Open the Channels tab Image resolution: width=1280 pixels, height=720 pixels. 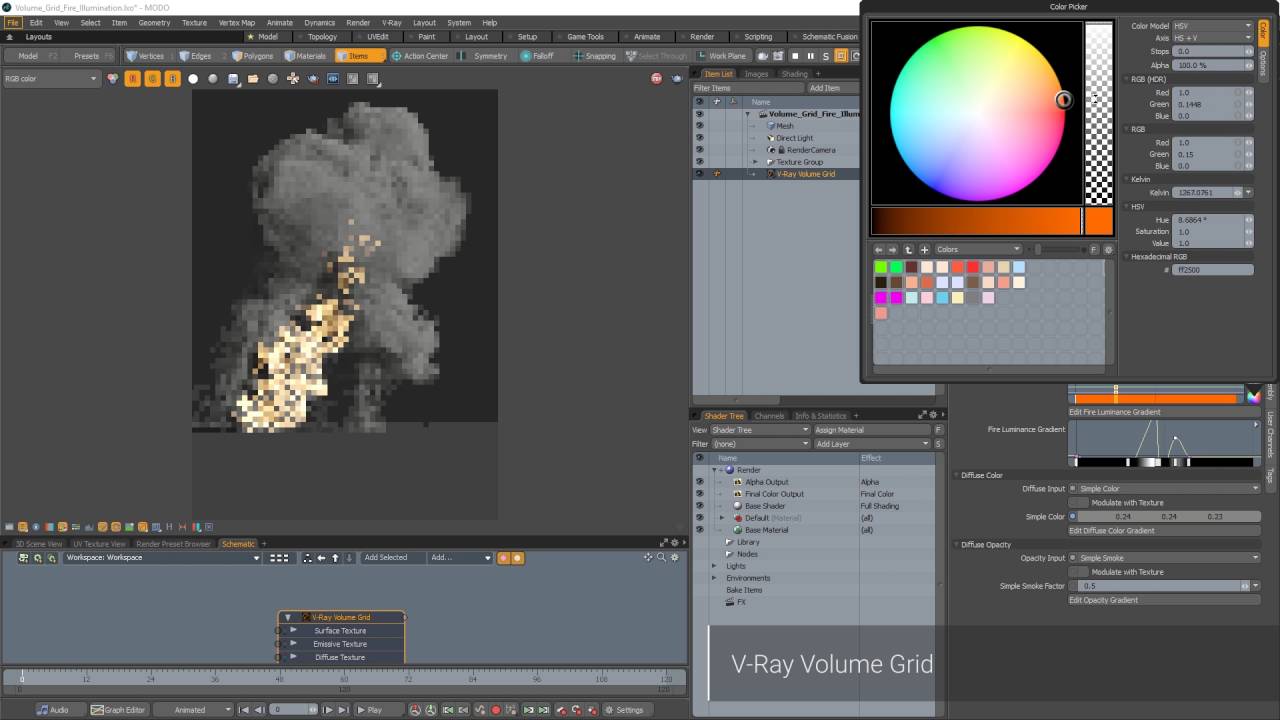[769, 416]
